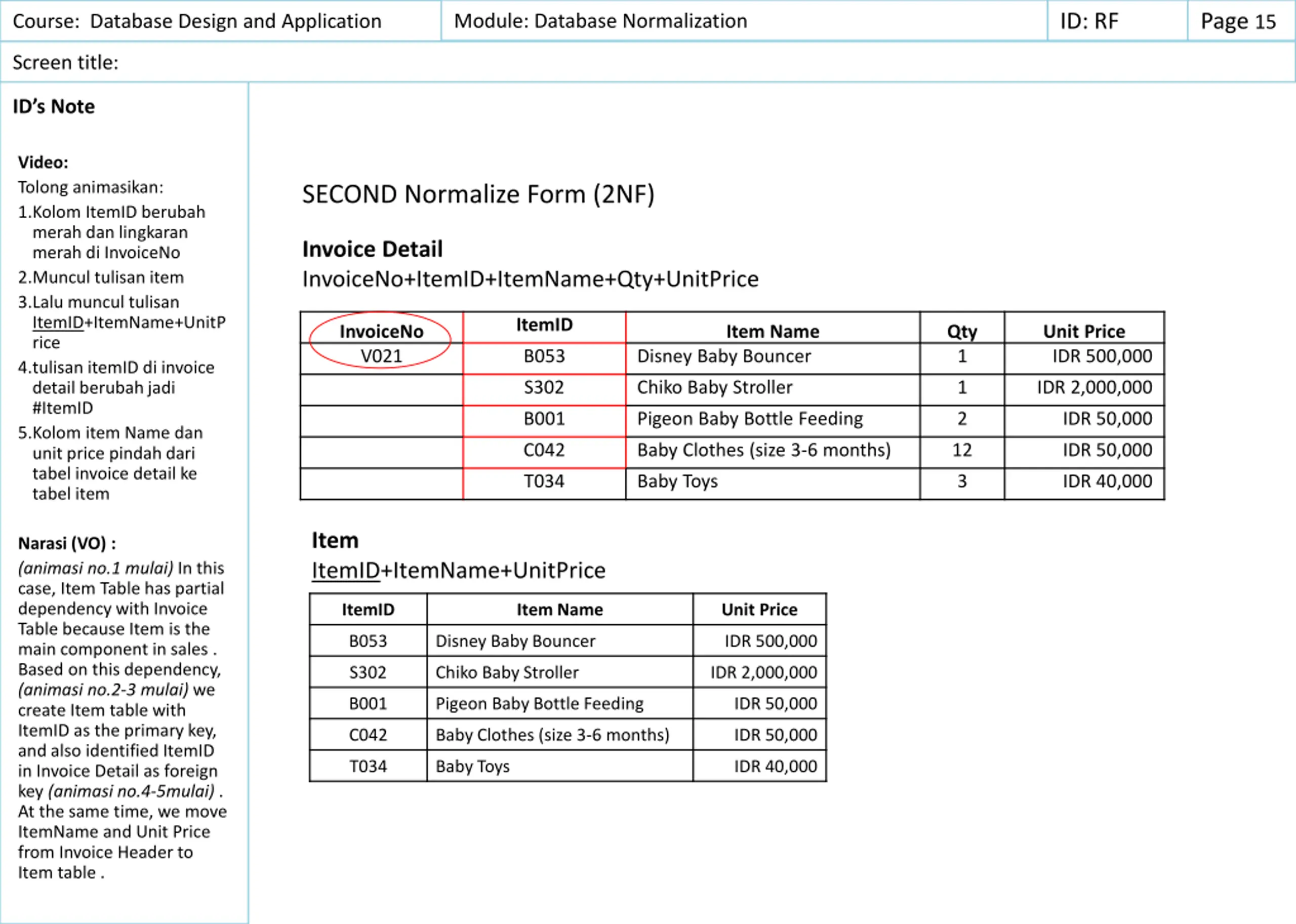Click 'B001' in the Invoice Detail table
The image size is (1296, 924).
click(544, 419)
